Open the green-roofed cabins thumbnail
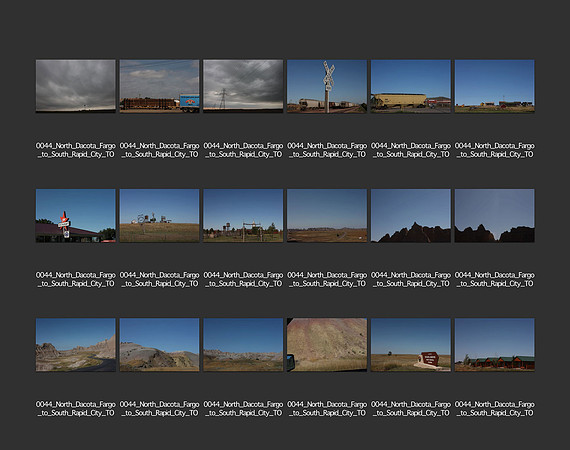This screenshot has height=450, width=570. coord(494,345)
